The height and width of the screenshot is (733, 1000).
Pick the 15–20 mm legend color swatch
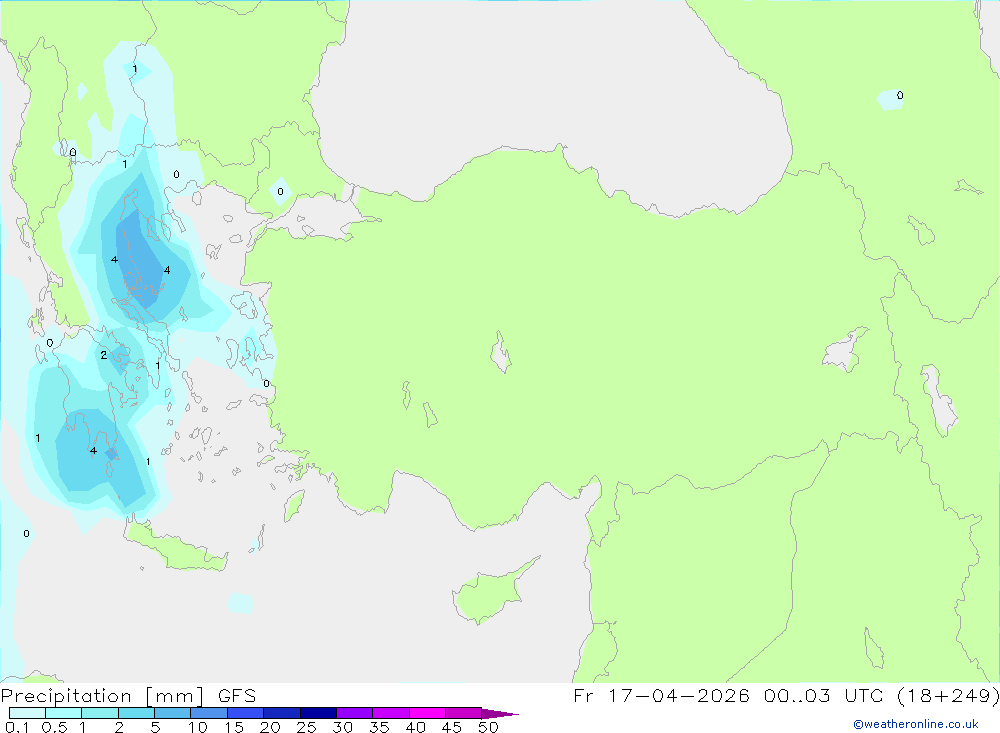pos(246,713)
